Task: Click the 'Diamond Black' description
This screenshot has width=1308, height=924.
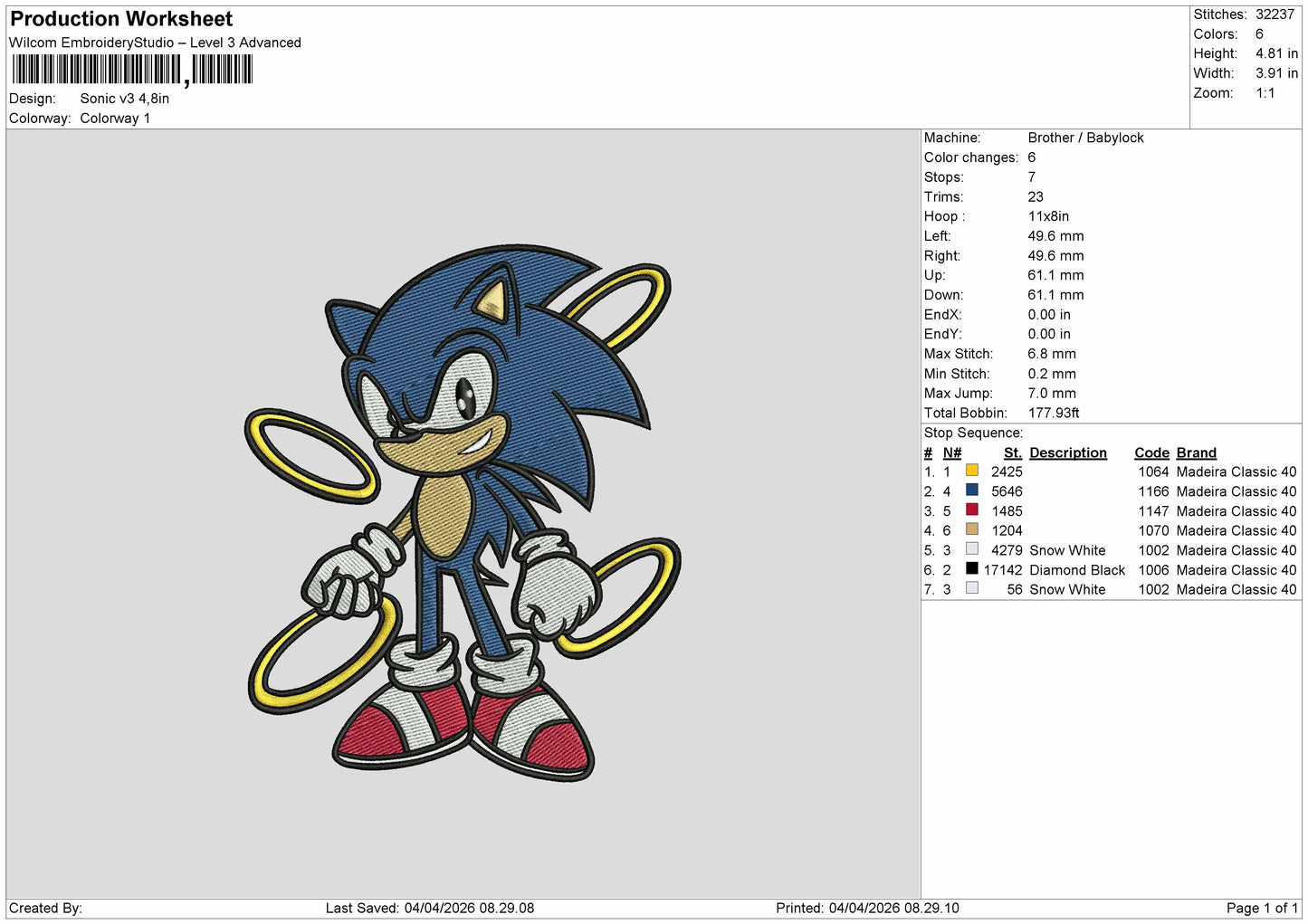Action: [1077, 570]
